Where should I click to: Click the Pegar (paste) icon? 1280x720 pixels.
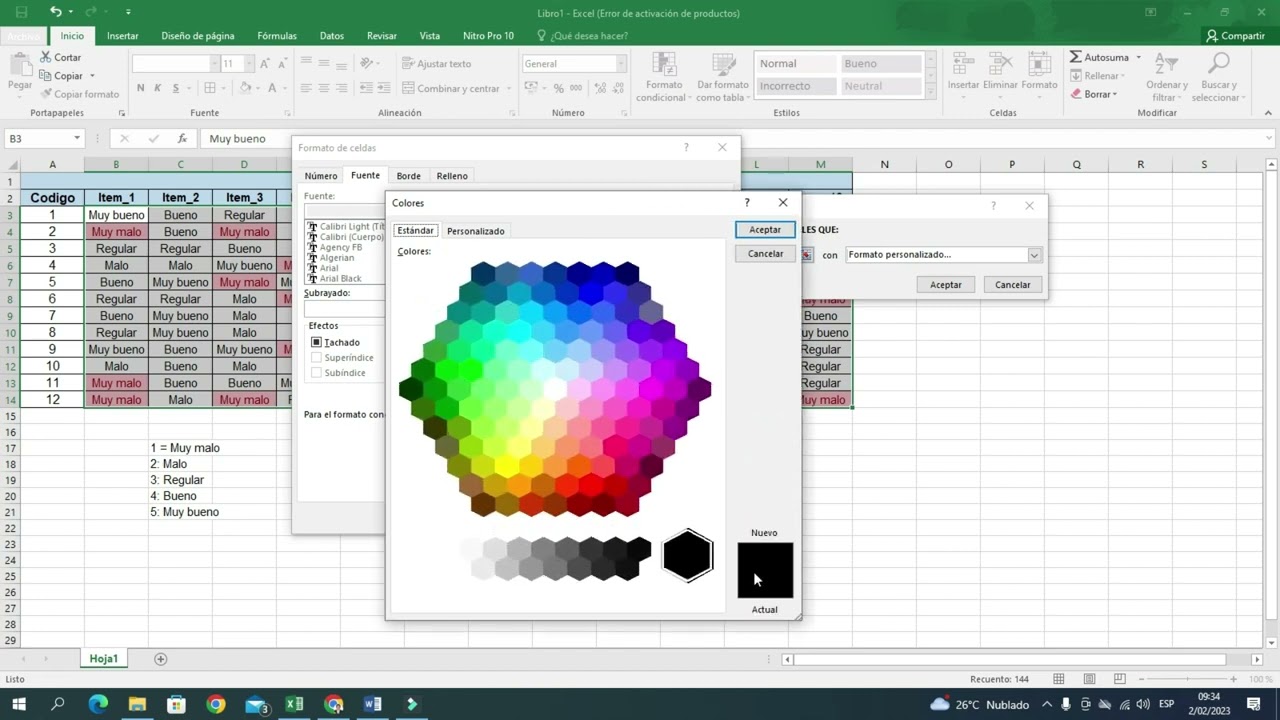(x=20, y=66)
